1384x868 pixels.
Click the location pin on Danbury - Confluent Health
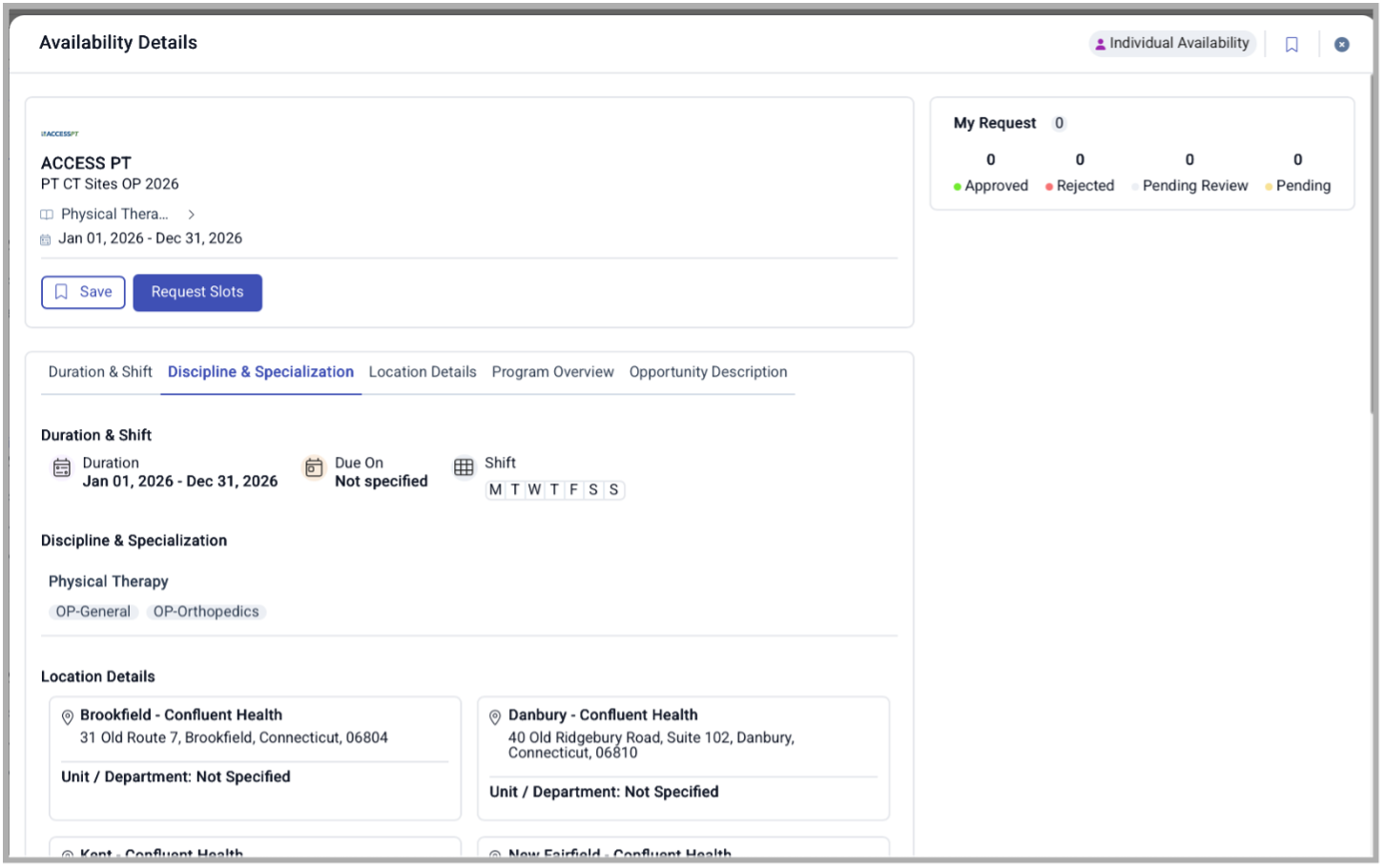(x=494, y=714)
